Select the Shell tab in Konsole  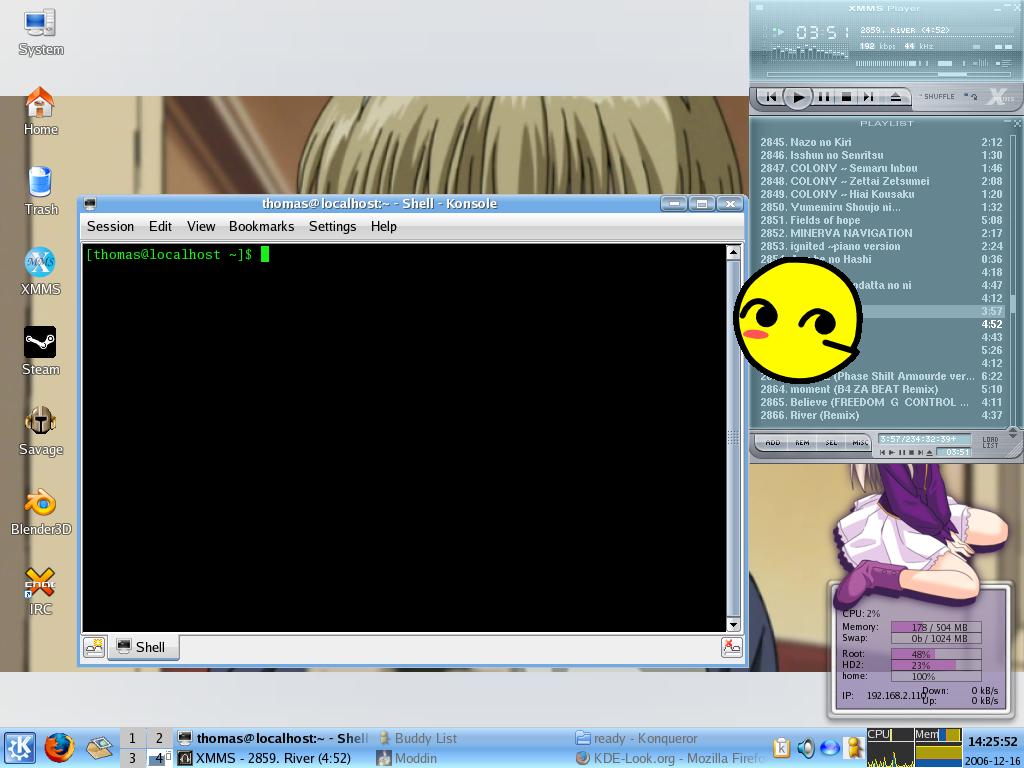(142, 647)
